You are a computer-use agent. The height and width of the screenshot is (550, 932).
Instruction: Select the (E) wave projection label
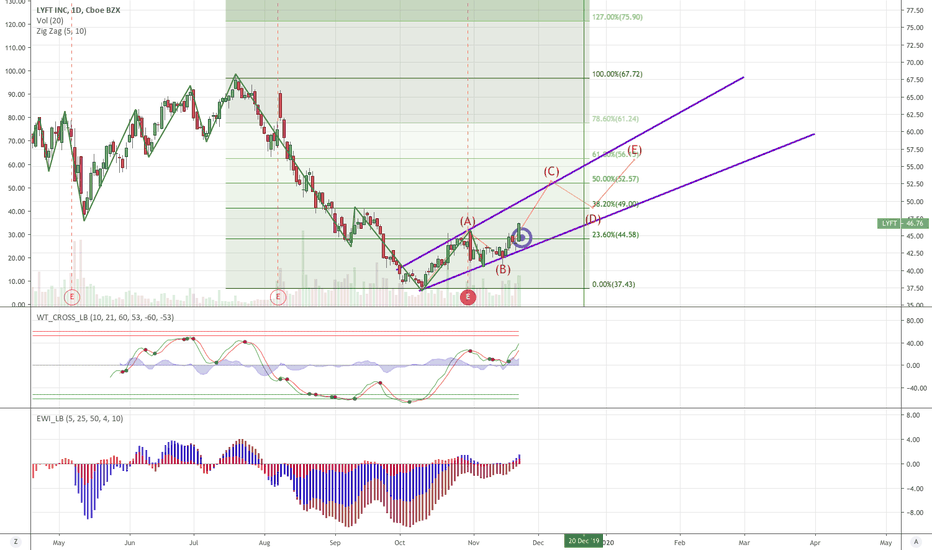(x=635, y=149)
